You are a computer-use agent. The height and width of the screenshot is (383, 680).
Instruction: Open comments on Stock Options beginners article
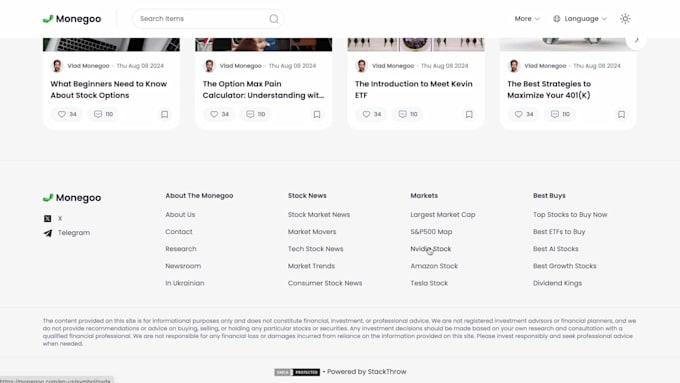point(103,114)
